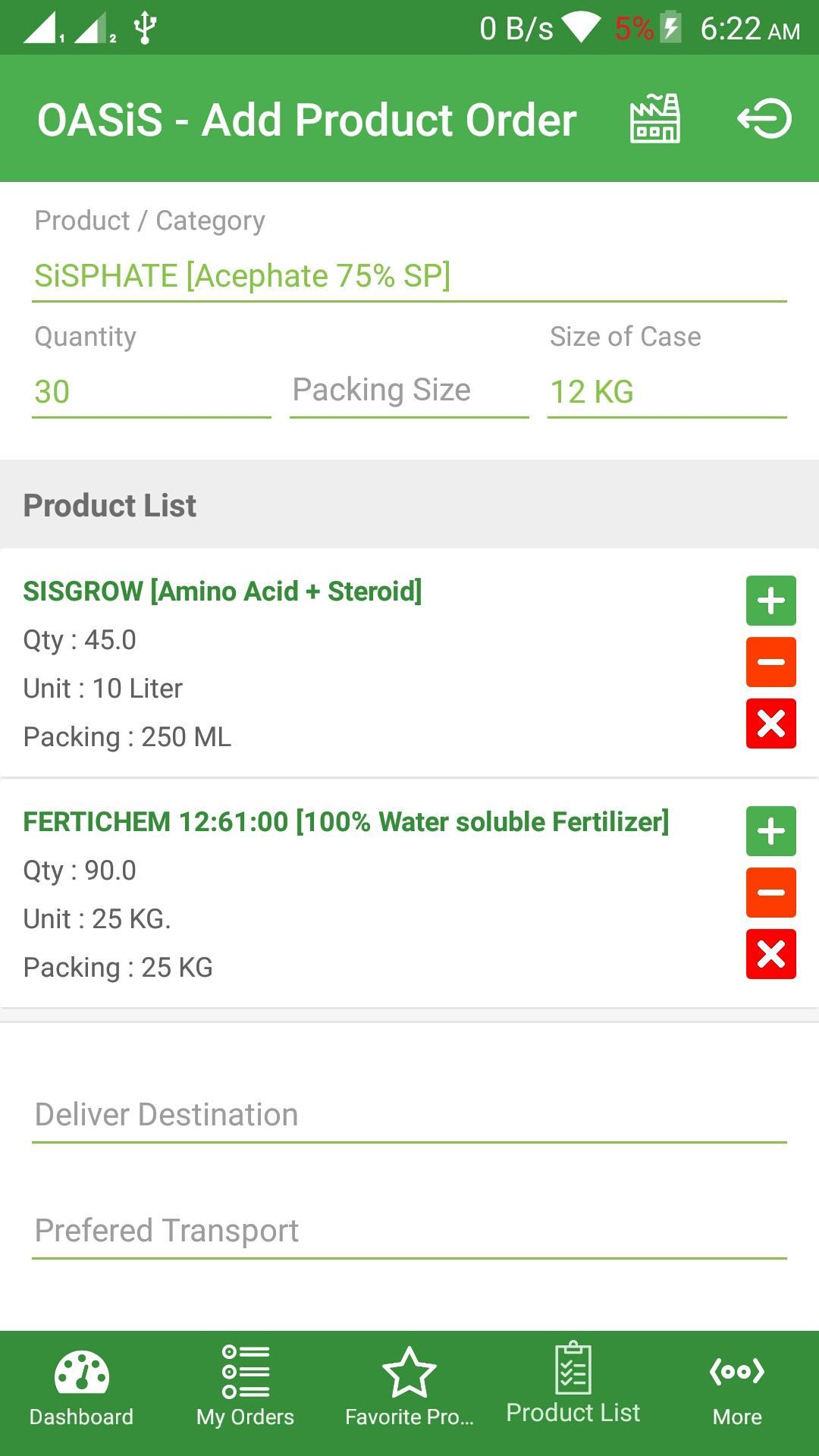The width and height of the screenshot is (819, 1456).
Task: Decrease SISGROW quantity with minus button
Action: (x=771, y=662)
